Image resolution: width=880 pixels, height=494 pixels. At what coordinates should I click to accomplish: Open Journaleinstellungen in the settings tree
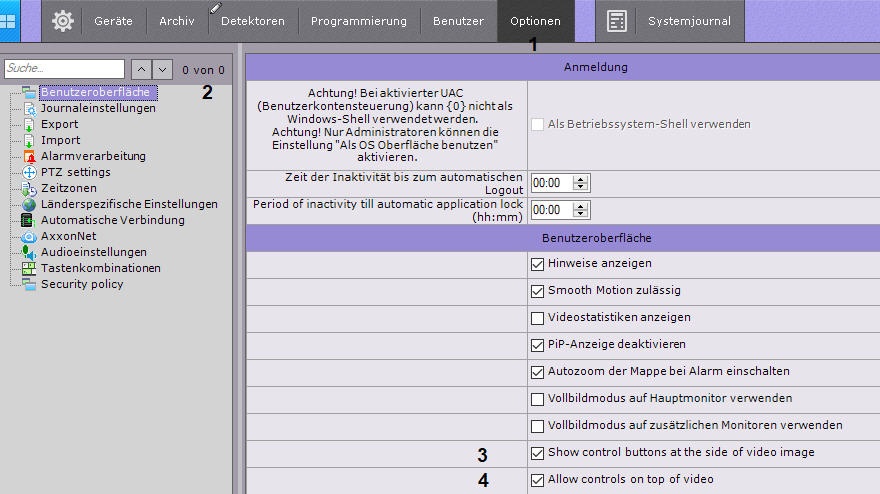click(97, 108)
